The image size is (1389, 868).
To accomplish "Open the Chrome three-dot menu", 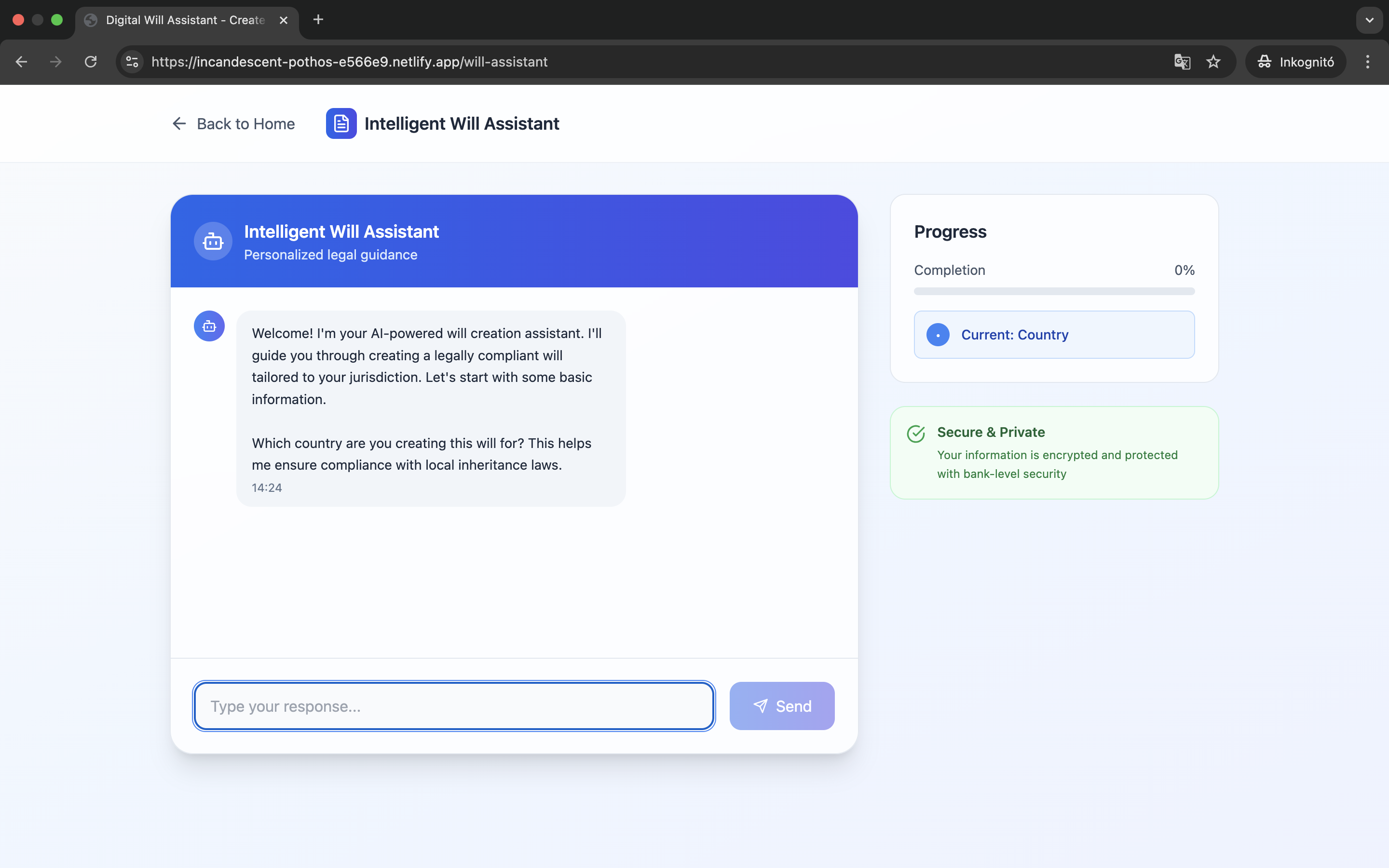I will (x=1368, y=62).
